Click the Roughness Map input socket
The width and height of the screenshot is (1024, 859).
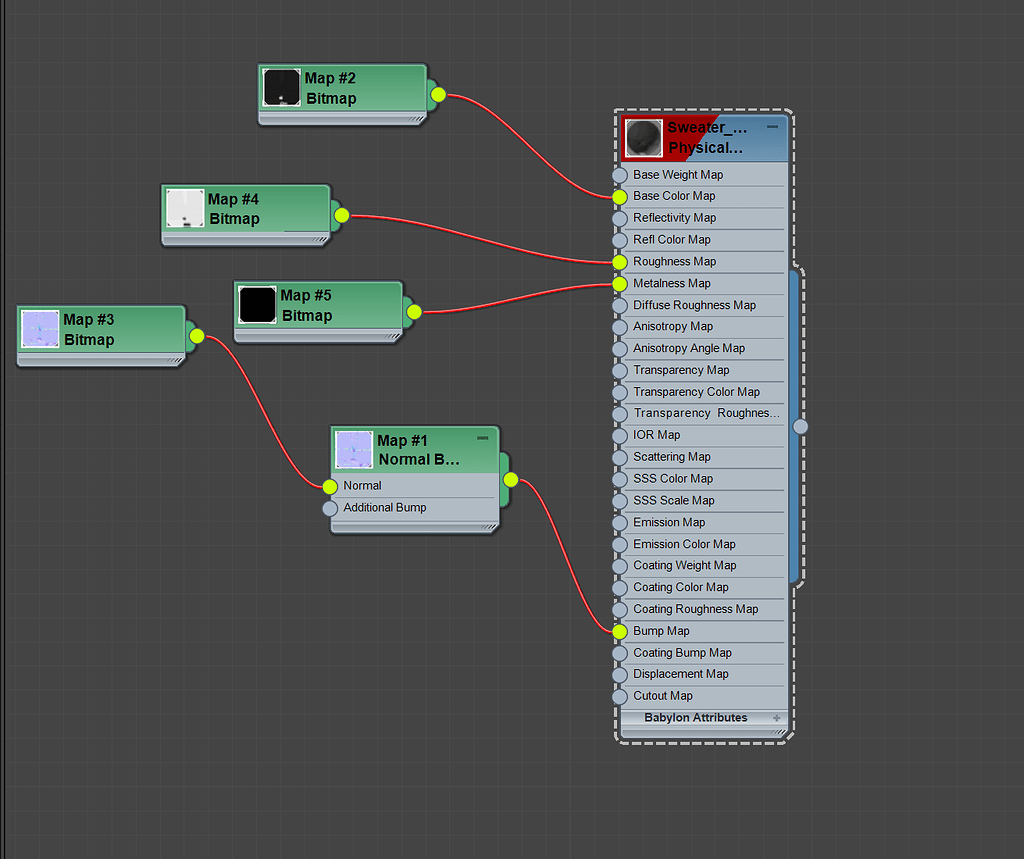pos(619,262)
